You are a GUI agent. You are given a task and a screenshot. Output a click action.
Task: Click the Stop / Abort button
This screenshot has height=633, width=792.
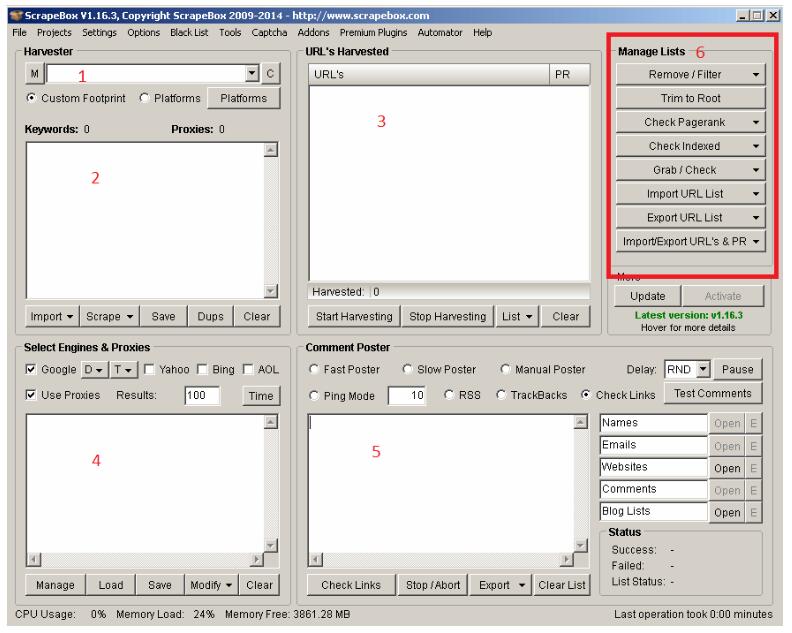[433, 585]
